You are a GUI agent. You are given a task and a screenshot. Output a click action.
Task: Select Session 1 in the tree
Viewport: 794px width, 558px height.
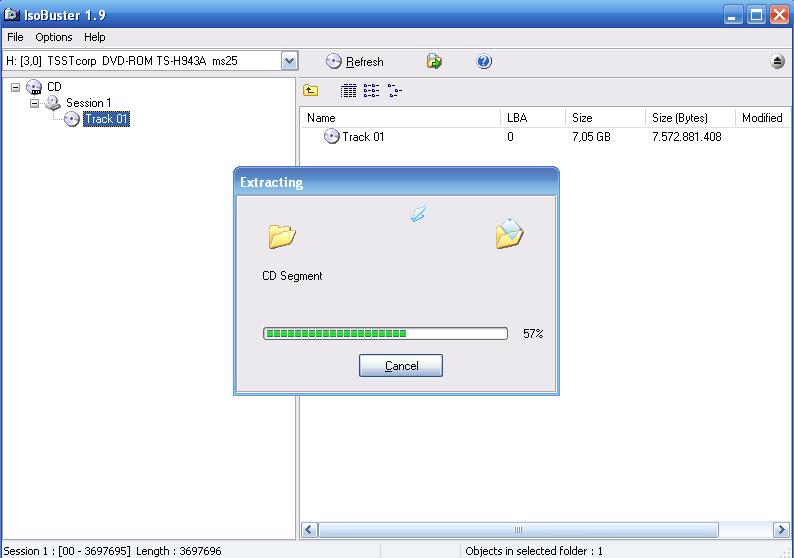(89, 103)
